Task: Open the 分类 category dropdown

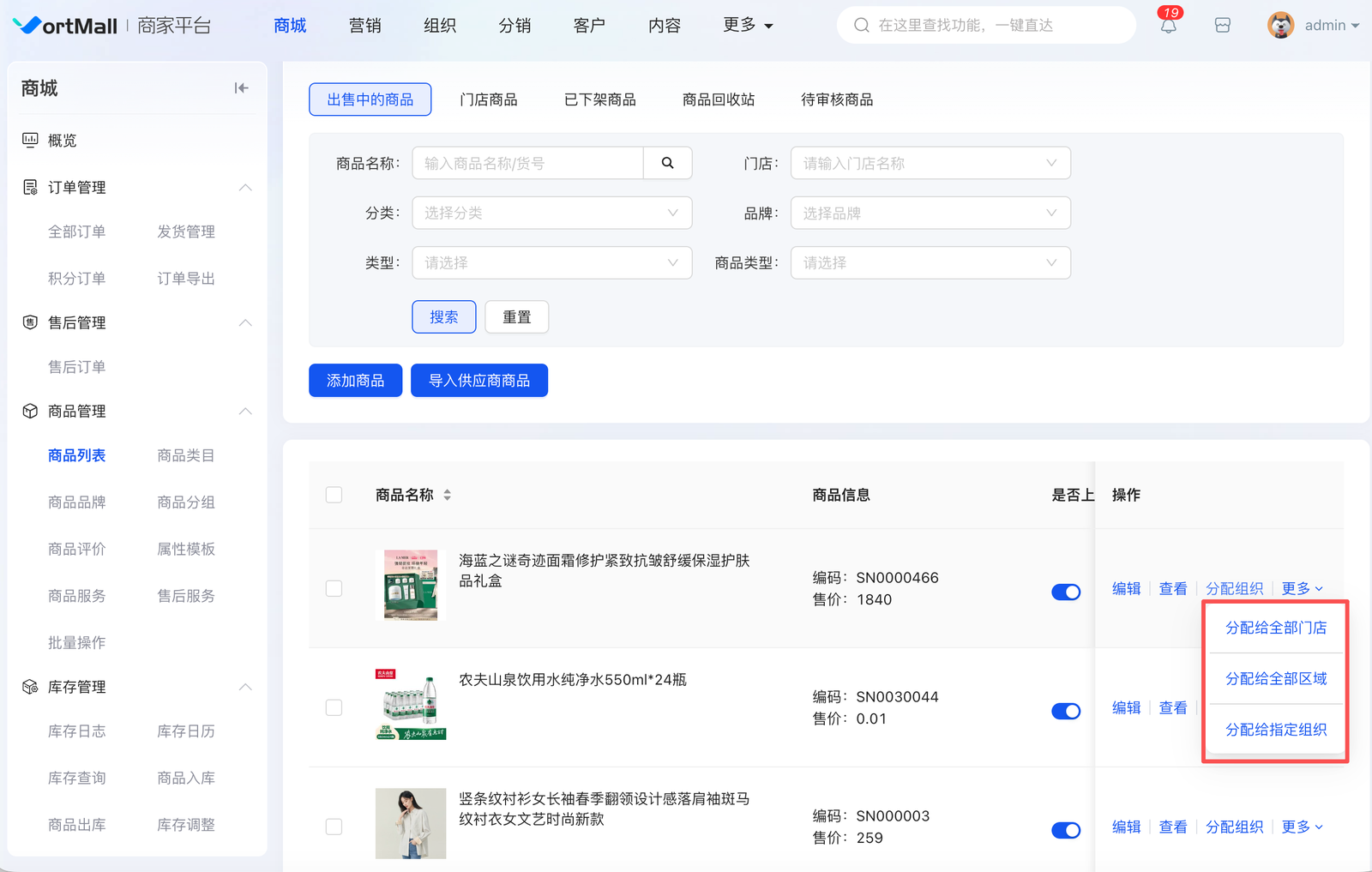Action: tap(551, 213)
